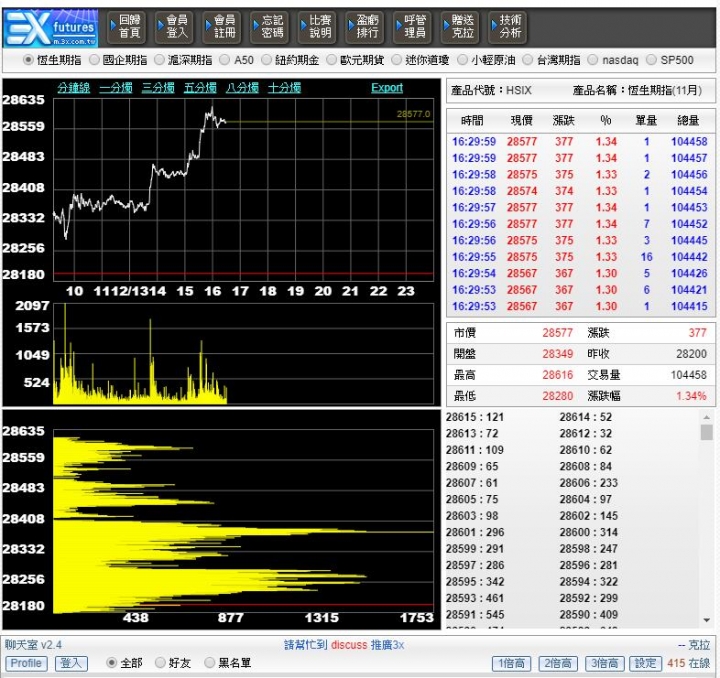Open the 回歸首頁 nav button

pos(126,27)
